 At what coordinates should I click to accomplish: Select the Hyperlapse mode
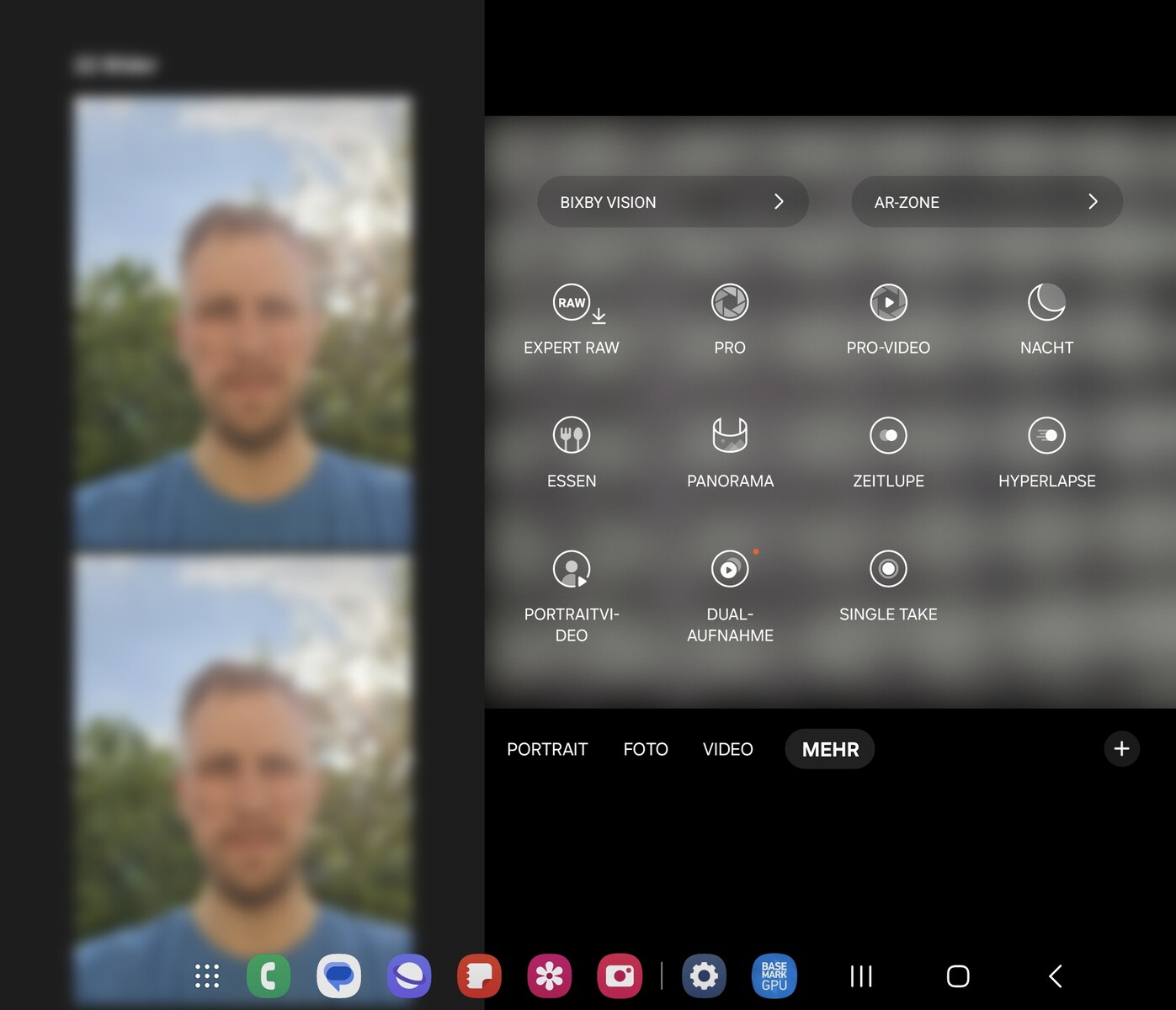1046,453
